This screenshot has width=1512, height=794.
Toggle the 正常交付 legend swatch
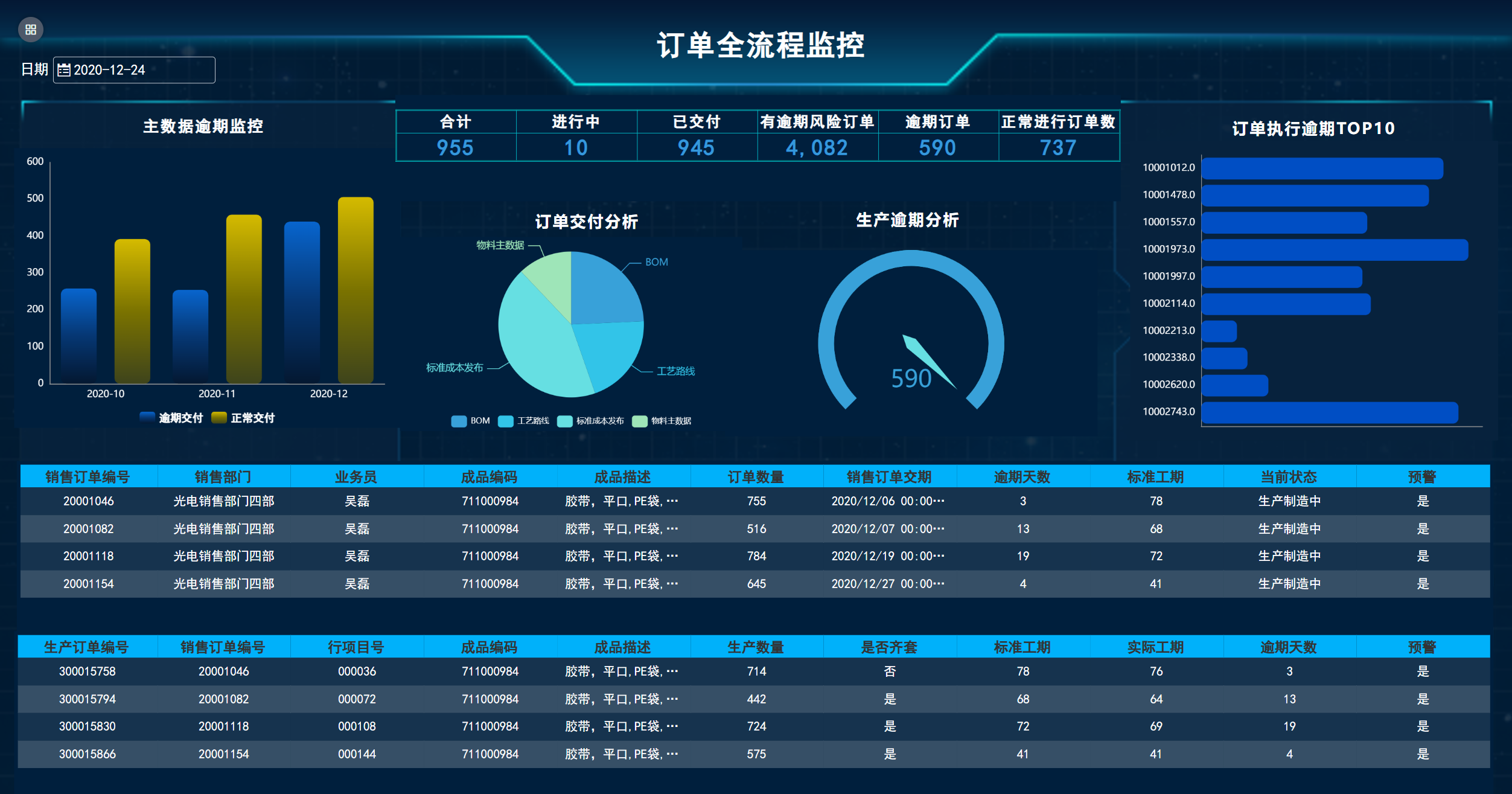pos(219,418)
